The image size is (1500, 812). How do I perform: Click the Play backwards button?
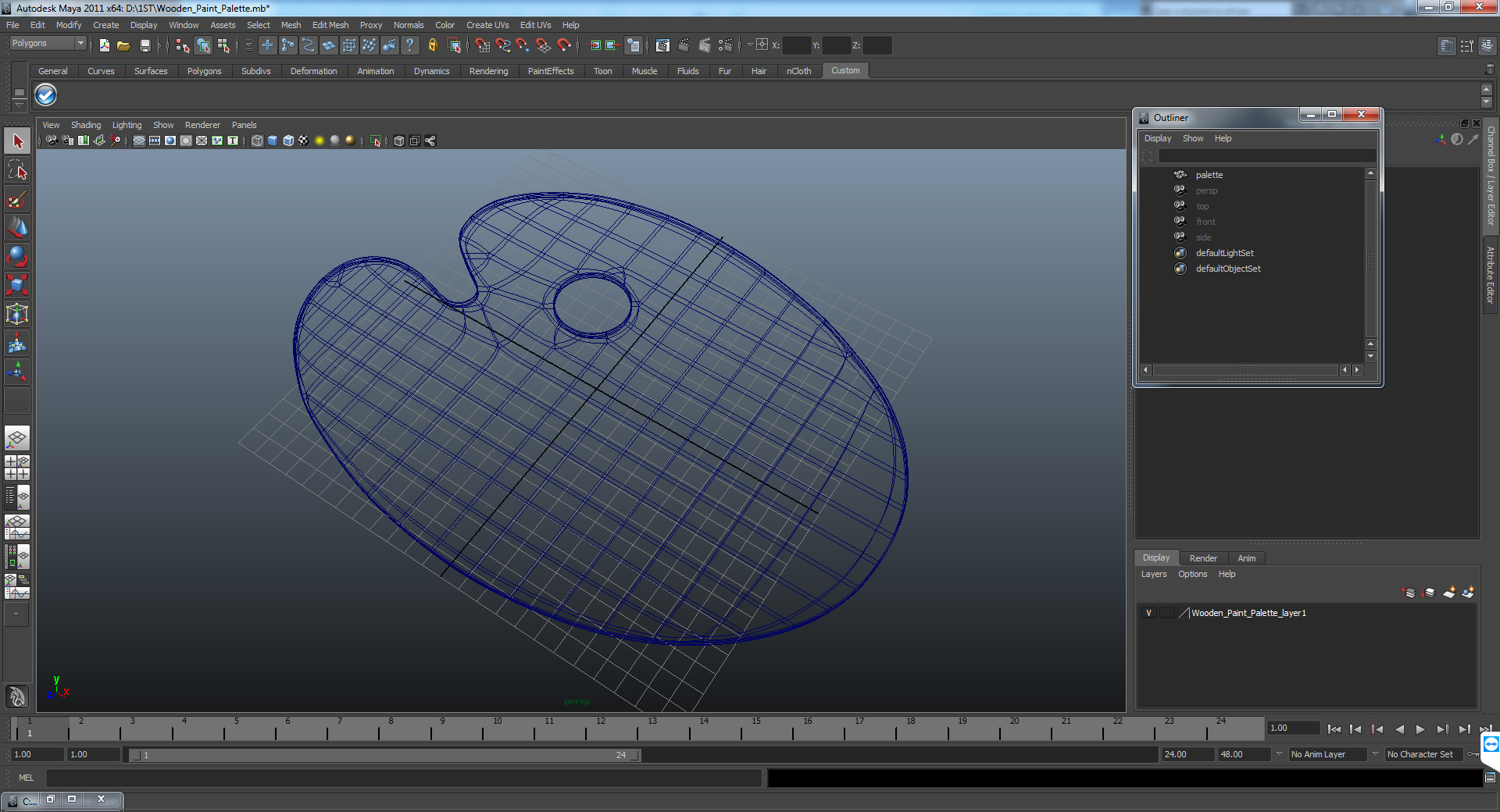click(1399, 729)
